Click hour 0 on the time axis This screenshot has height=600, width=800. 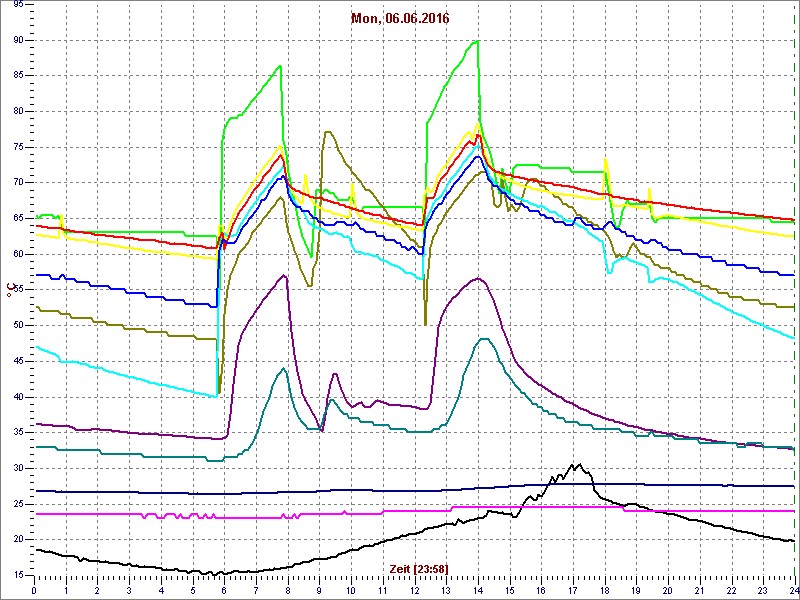(34, 589)
